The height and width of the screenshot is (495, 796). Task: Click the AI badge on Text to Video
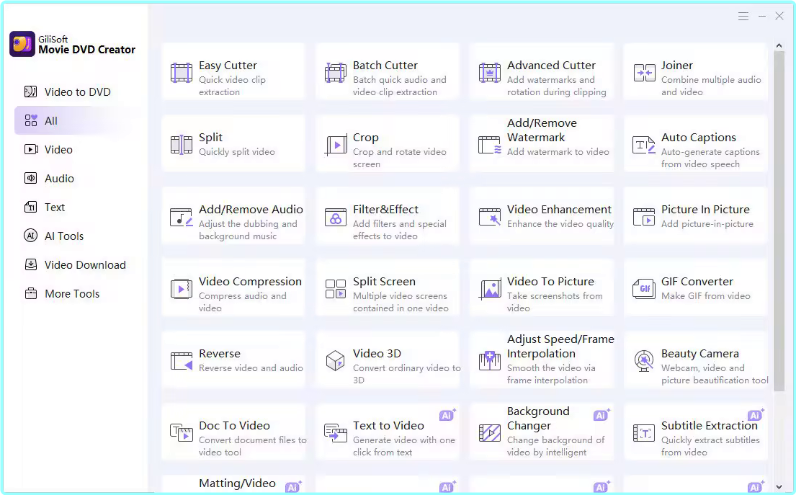(x=447, y=415)
